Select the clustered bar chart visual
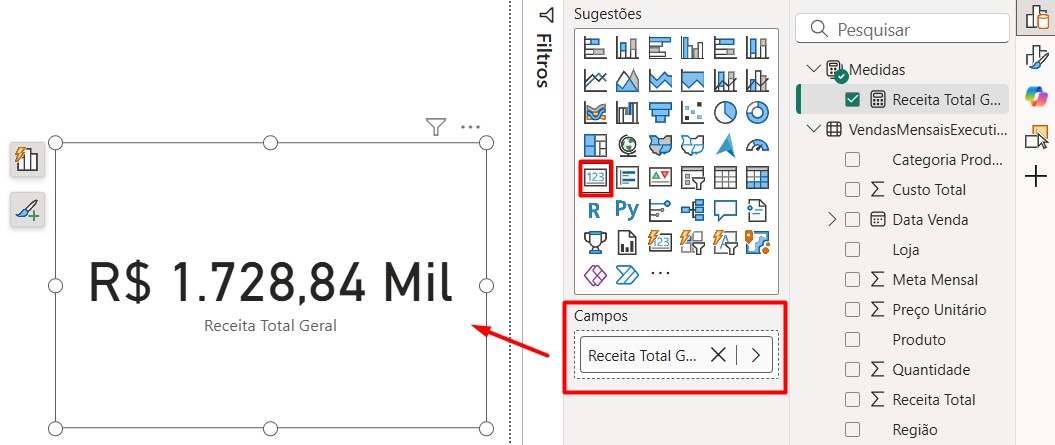This screenshot has width=1055, height=445. [x=660, y=48]
